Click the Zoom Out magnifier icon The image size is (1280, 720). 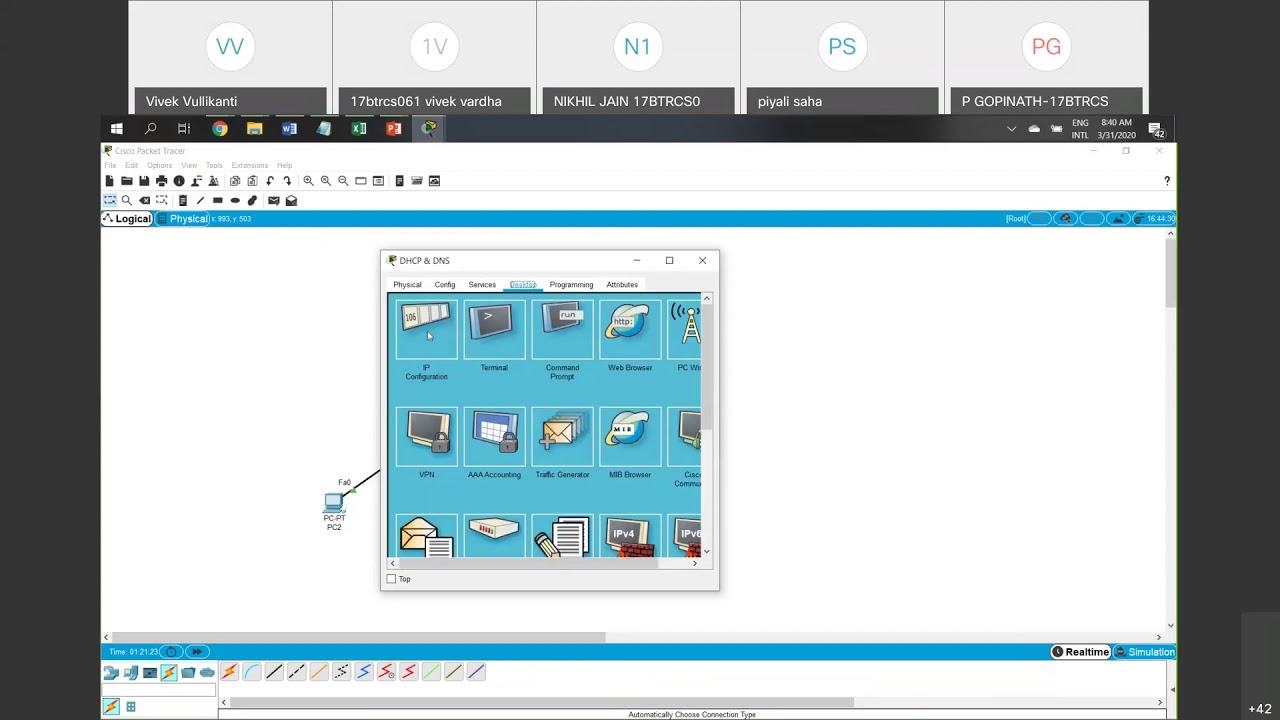click(343, 181)
